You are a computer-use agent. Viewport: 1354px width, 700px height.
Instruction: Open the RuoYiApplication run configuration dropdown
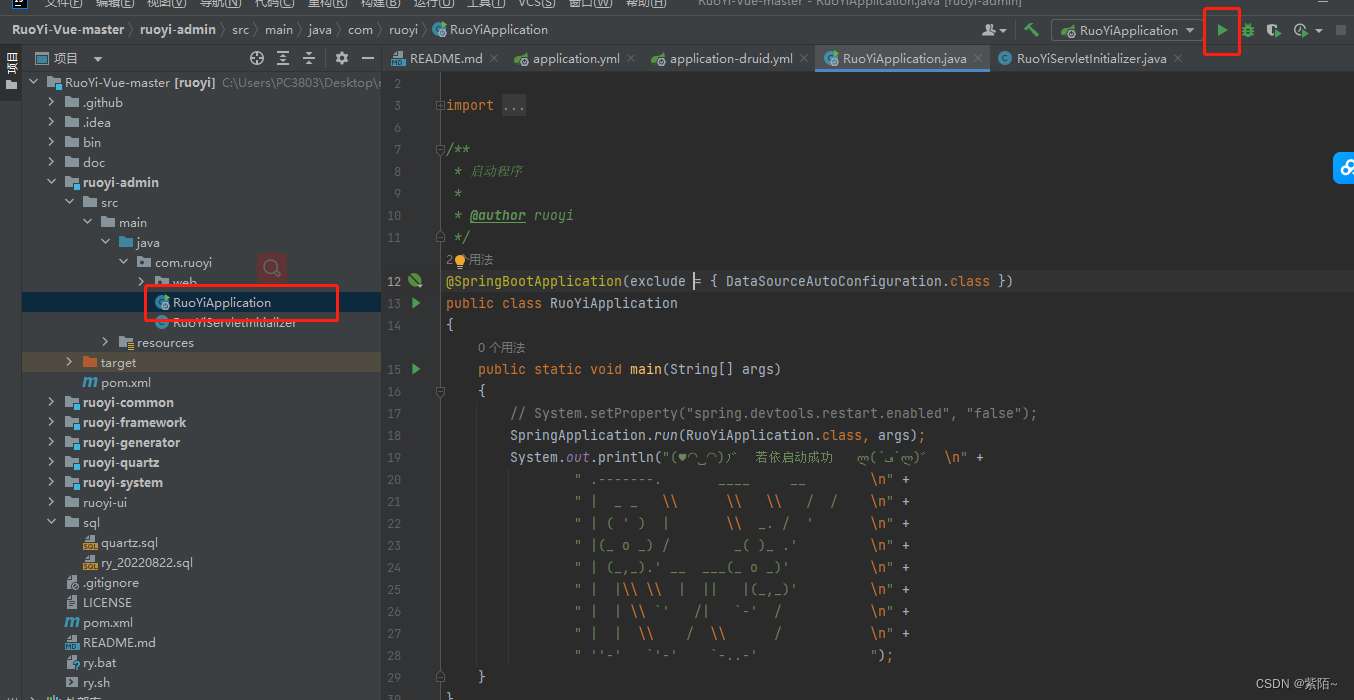[x=1126, y=31]
